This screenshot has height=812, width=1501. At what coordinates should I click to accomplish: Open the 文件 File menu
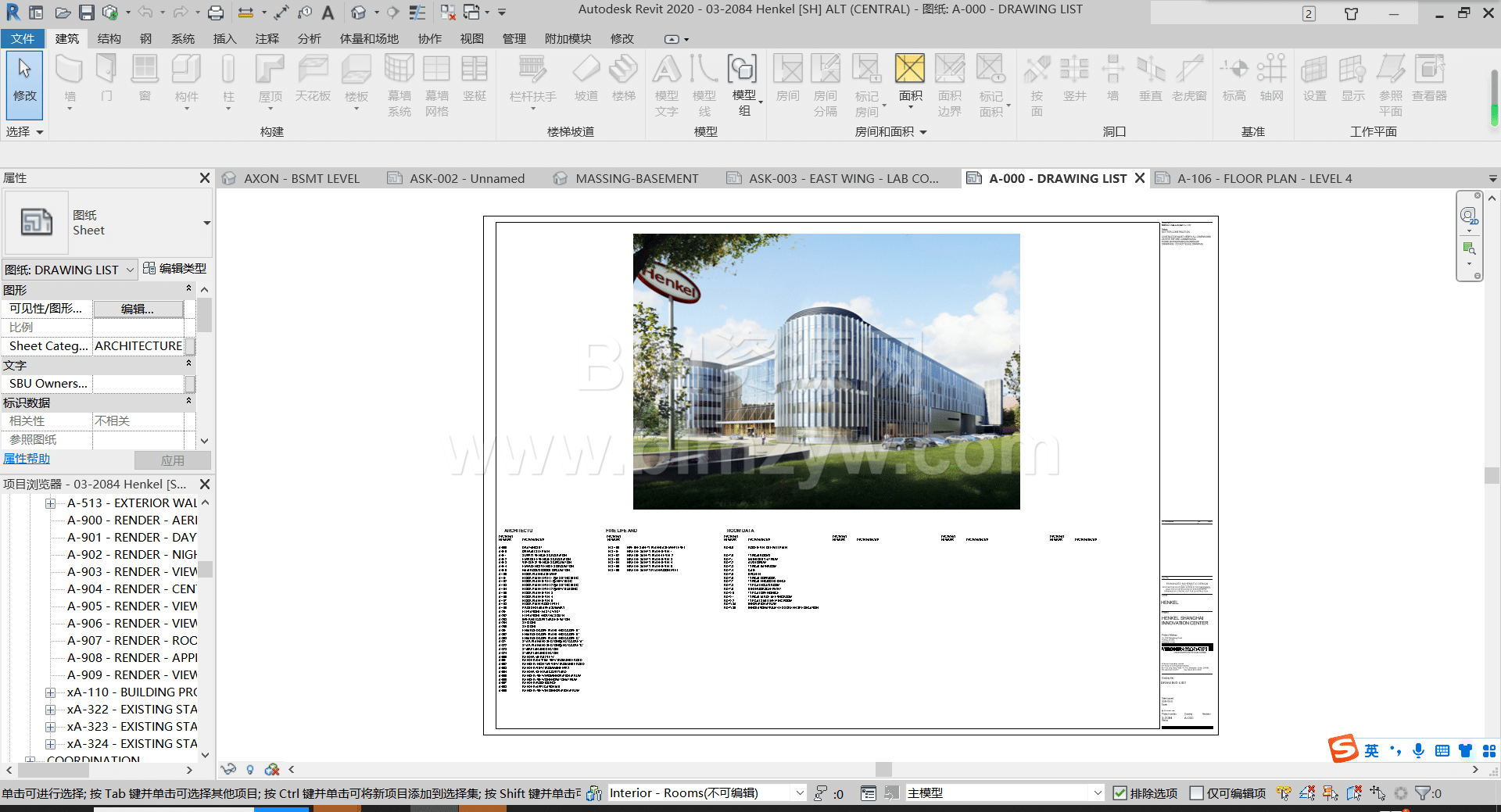23,38
